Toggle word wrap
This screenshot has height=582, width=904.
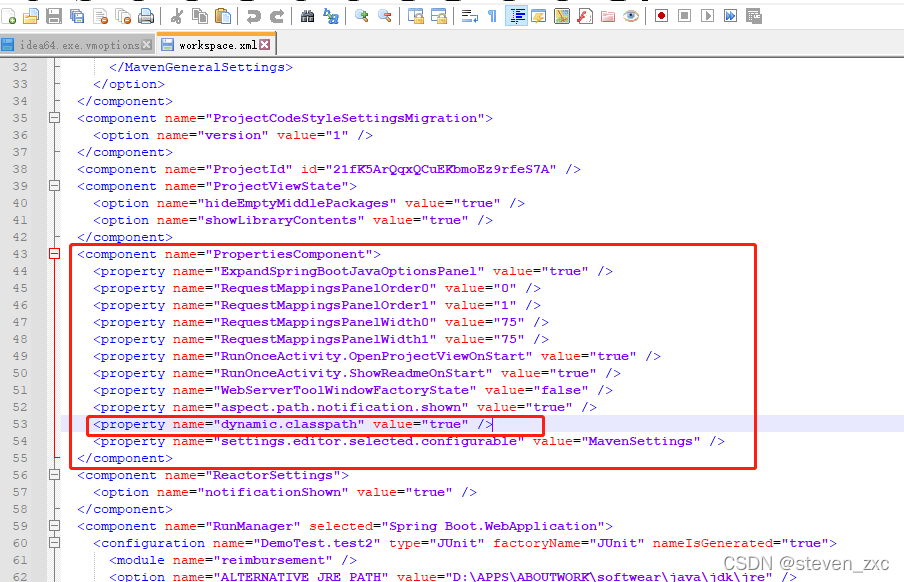tap(470, 16)
